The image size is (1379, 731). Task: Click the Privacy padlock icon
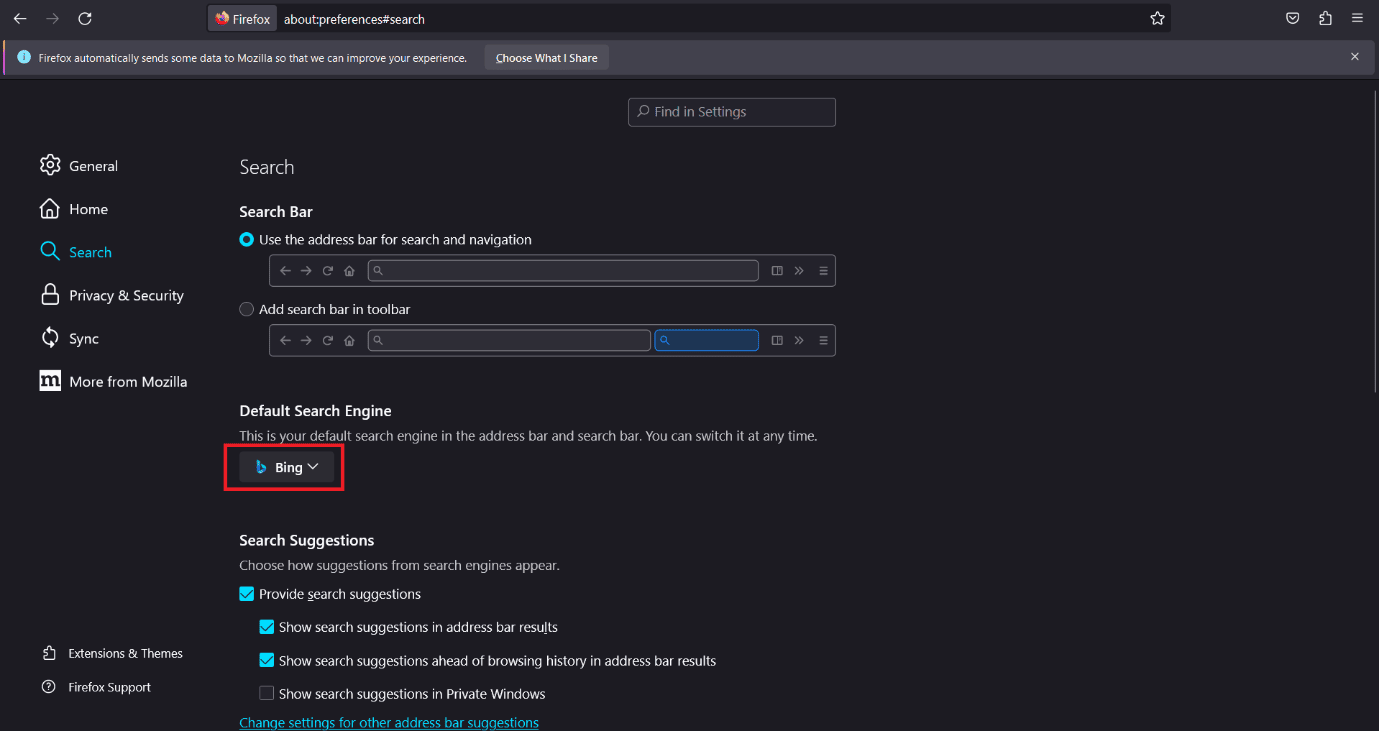coord(50,294)
